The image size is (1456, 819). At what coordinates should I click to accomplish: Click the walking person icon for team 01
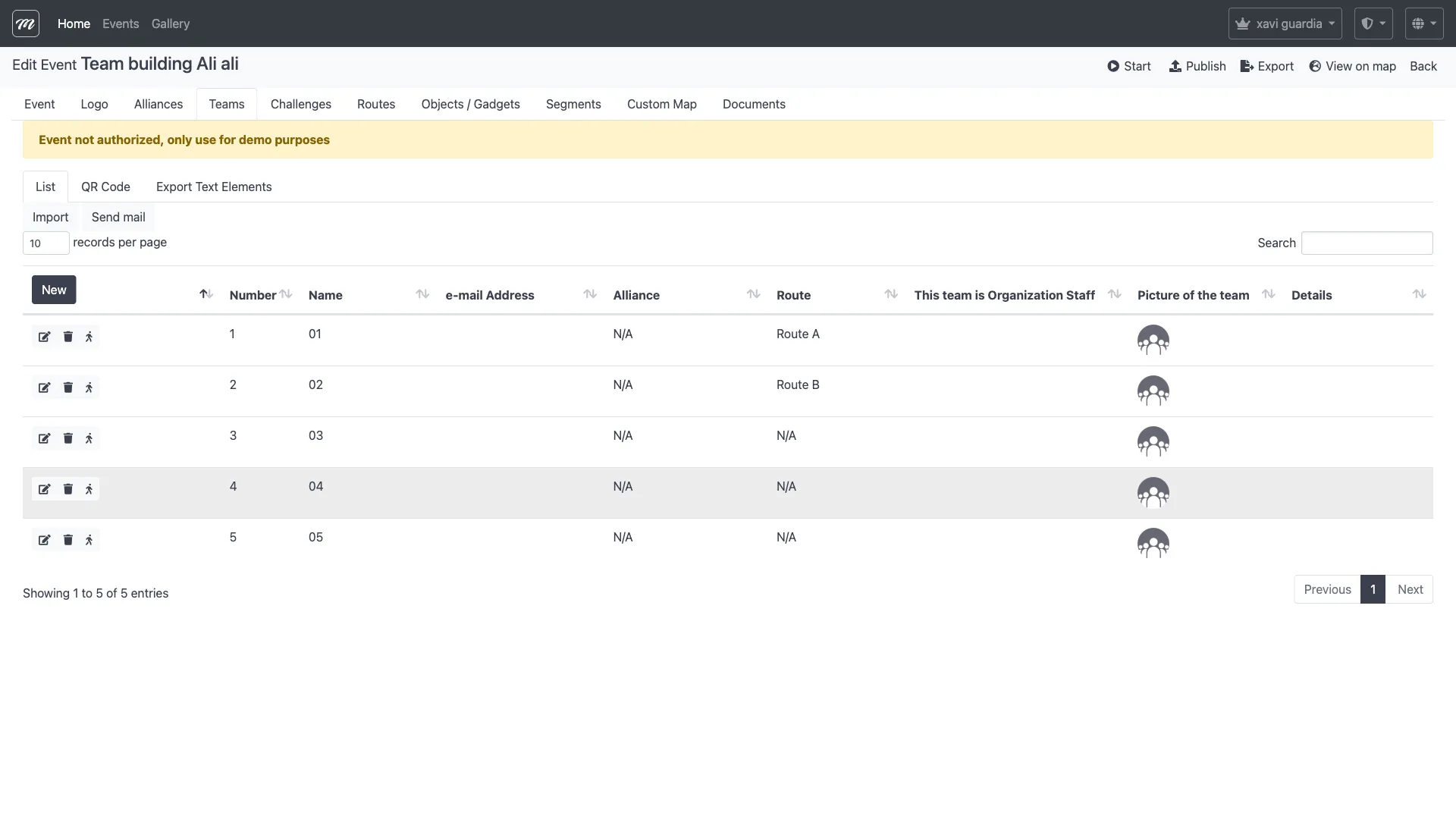[x=89, y=337]
